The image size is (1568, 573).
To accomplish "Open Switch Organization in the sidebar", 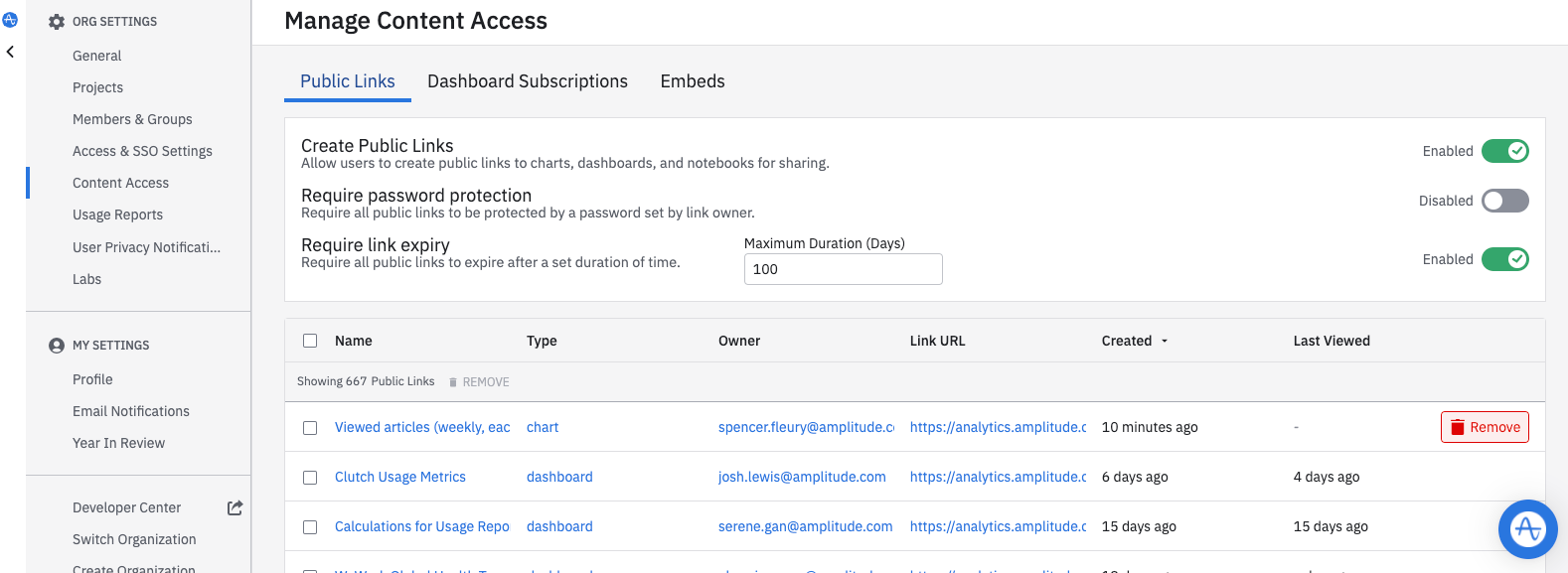I will pyautogui.click(x=134, y=539).
